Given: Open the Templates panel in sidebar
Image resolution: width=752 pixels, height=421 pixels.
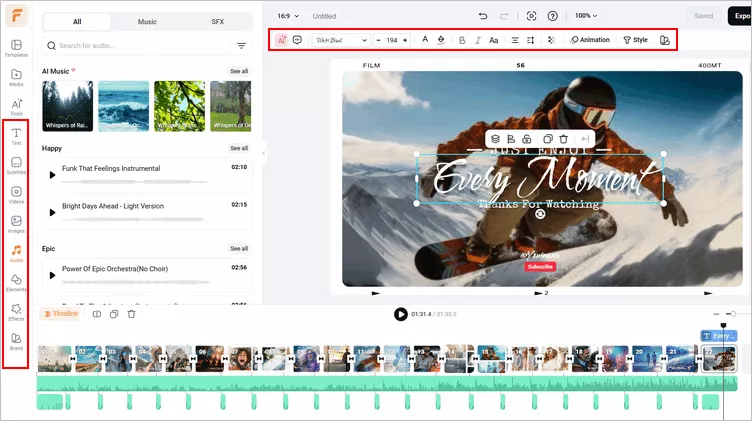Looking at the screenshot, I should (16, 48).
